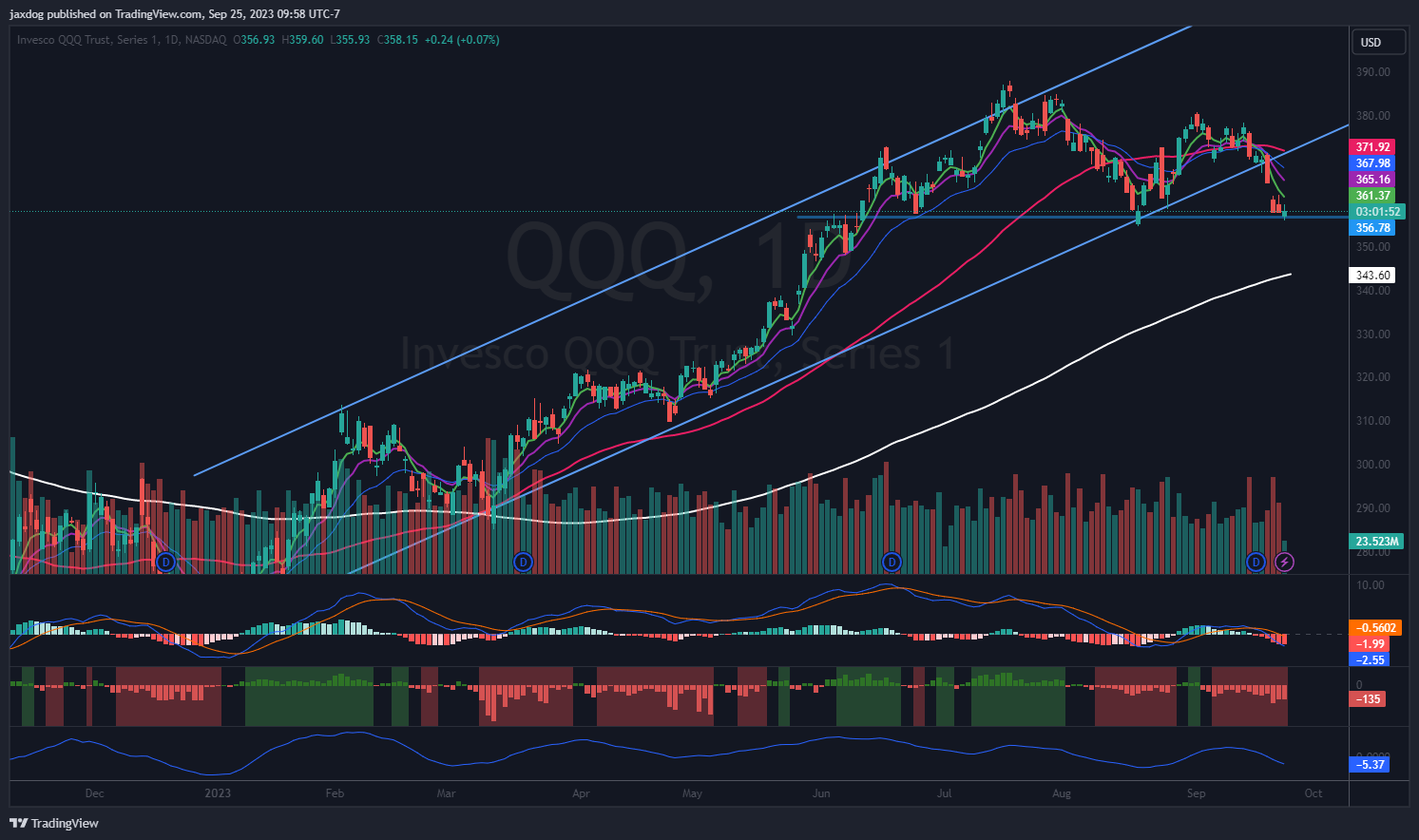This screenshot has height=840, width=1419.
Task: Click the red -135 indicator value
Action: [1367, 699]
